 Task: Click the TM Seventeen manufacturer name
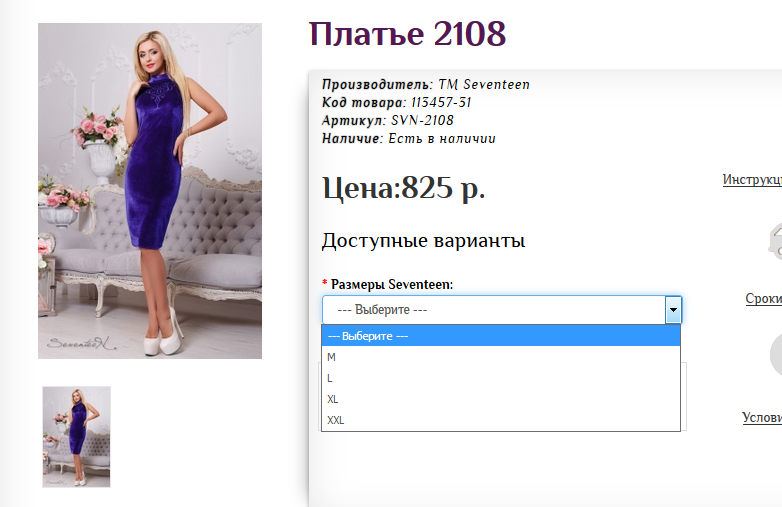click(483, 85)
